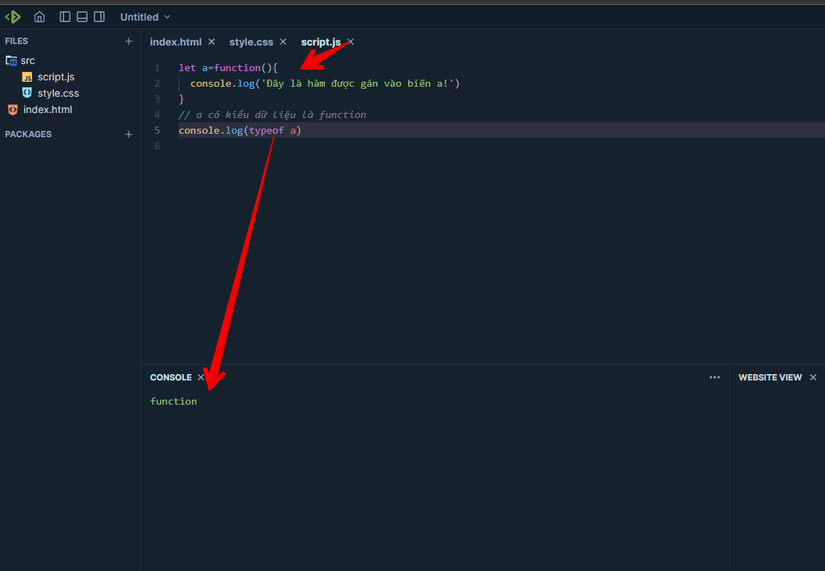Close the style.css tab

(283, 42)
